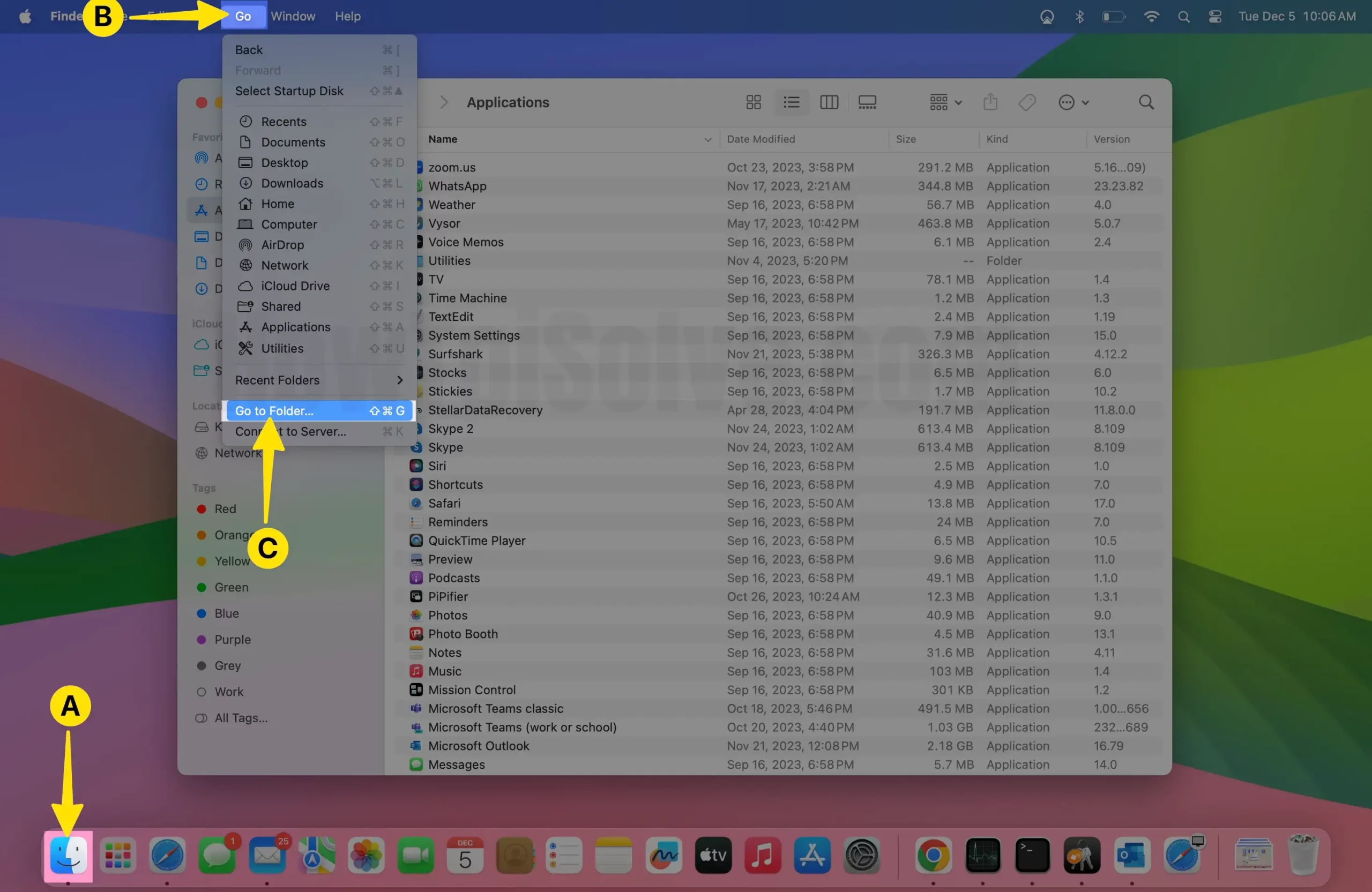Click the Bluetooth status icon
The width and height of the screenshot is (1372, 892).
(1080, 16)
